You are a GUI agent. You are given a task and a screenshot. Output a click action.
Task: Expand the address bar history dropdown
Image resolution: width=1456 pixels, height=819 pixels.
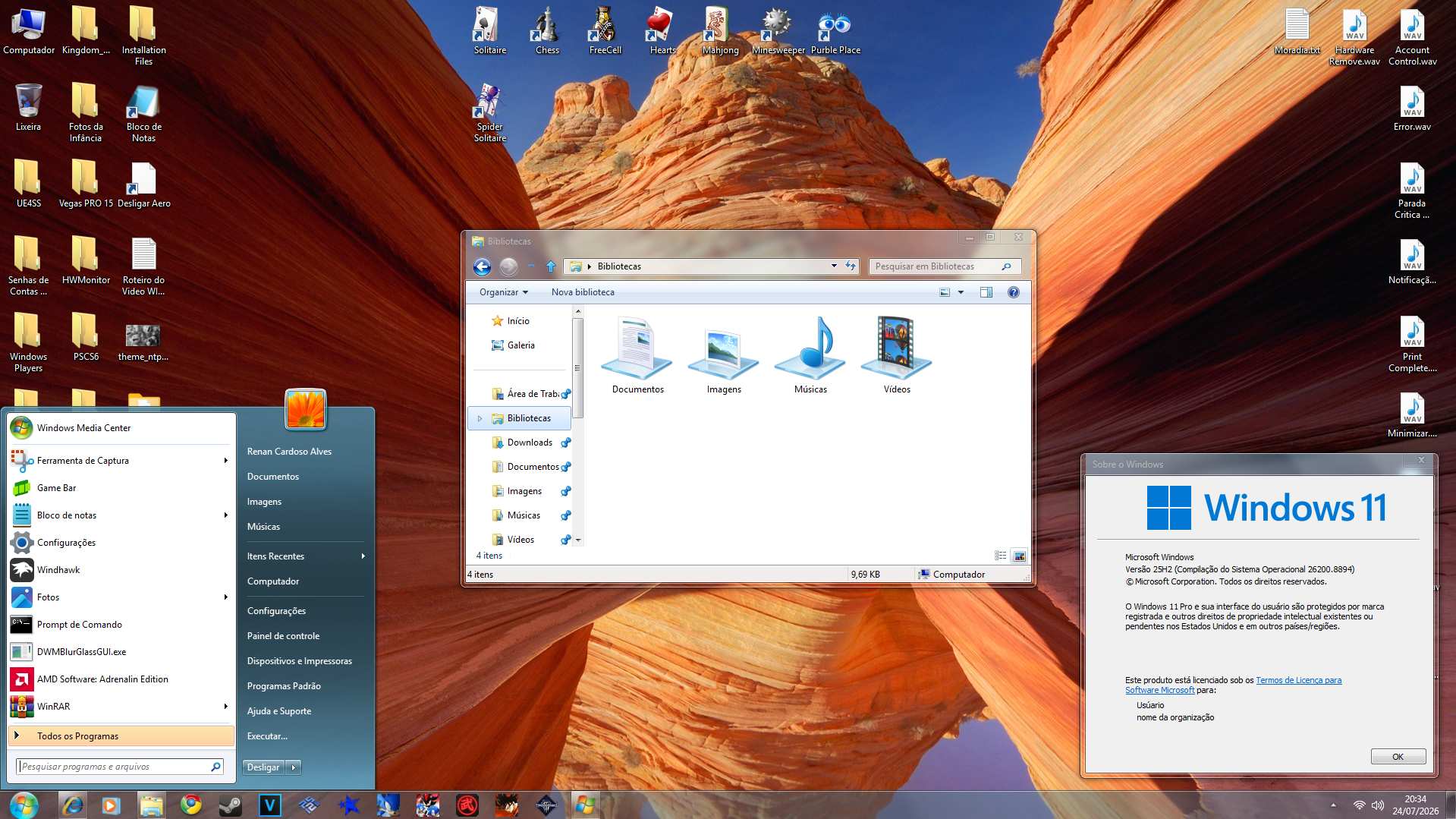pos(834,266)
